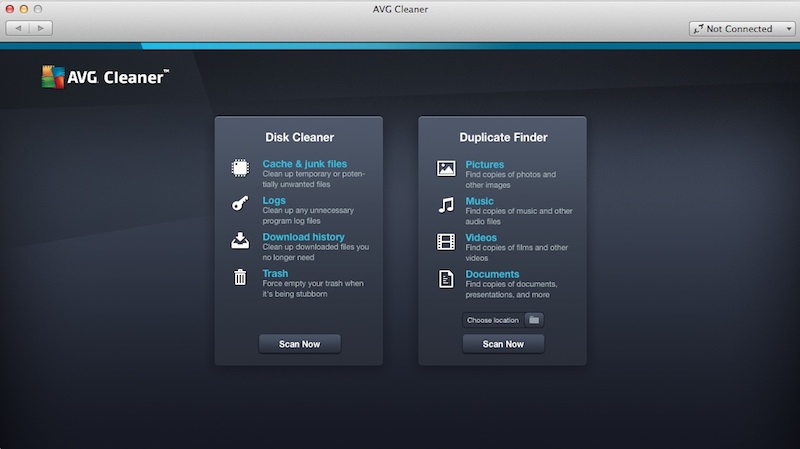The height and width of the screenshot is (449, 800).
Task: Click the Videos film strip icon
Action: (x=446, y=242)
